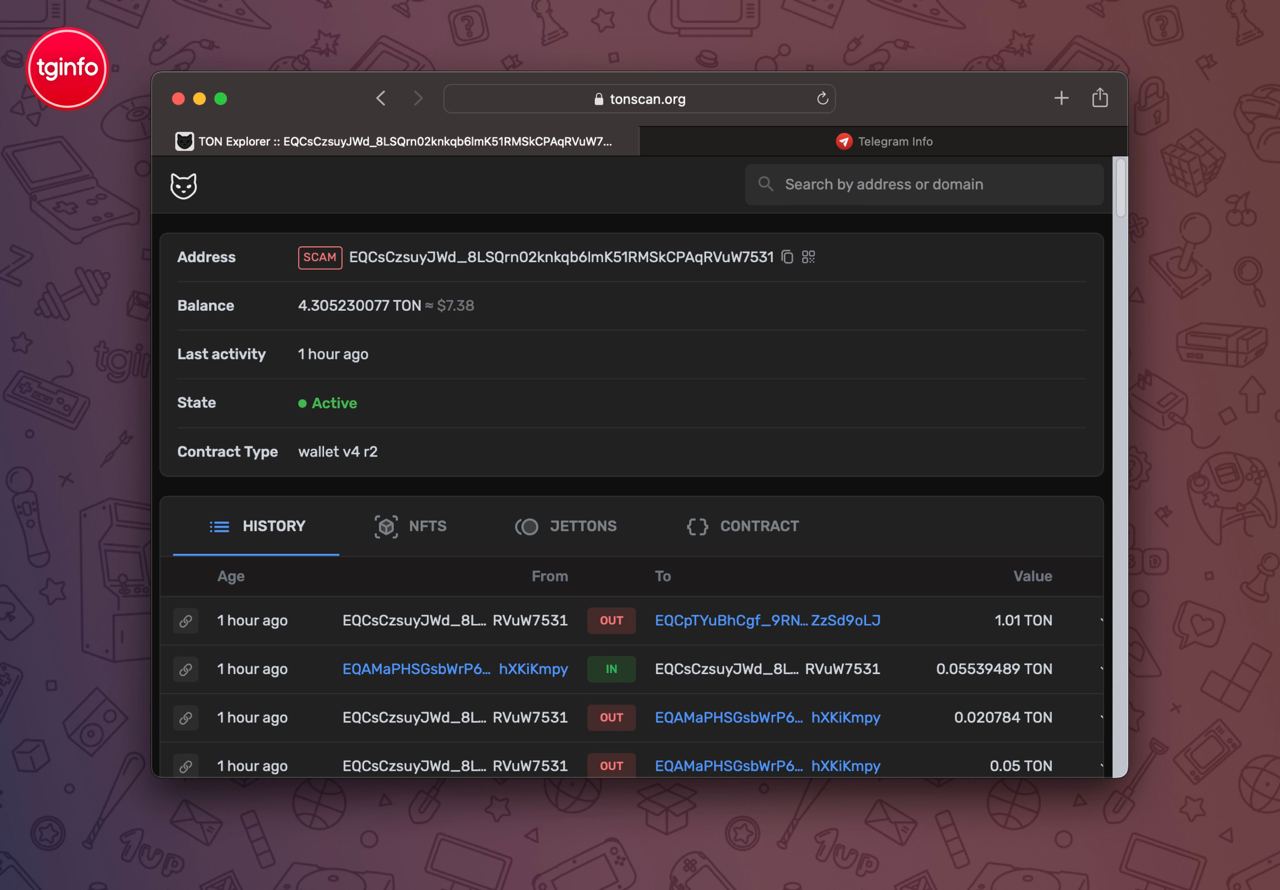
Task: Switch to the TON Explorer browser tab
Action: pos(395,141)
